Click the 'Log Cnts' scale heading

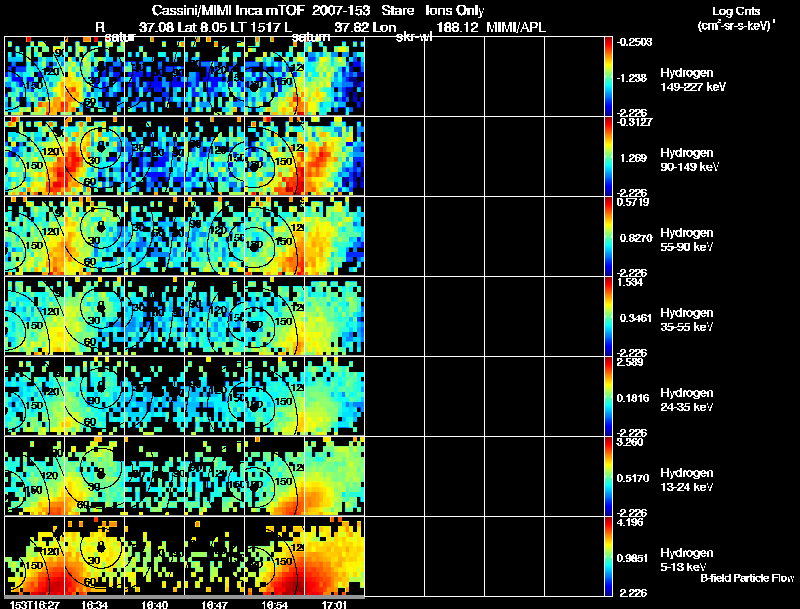coord(736,11)
